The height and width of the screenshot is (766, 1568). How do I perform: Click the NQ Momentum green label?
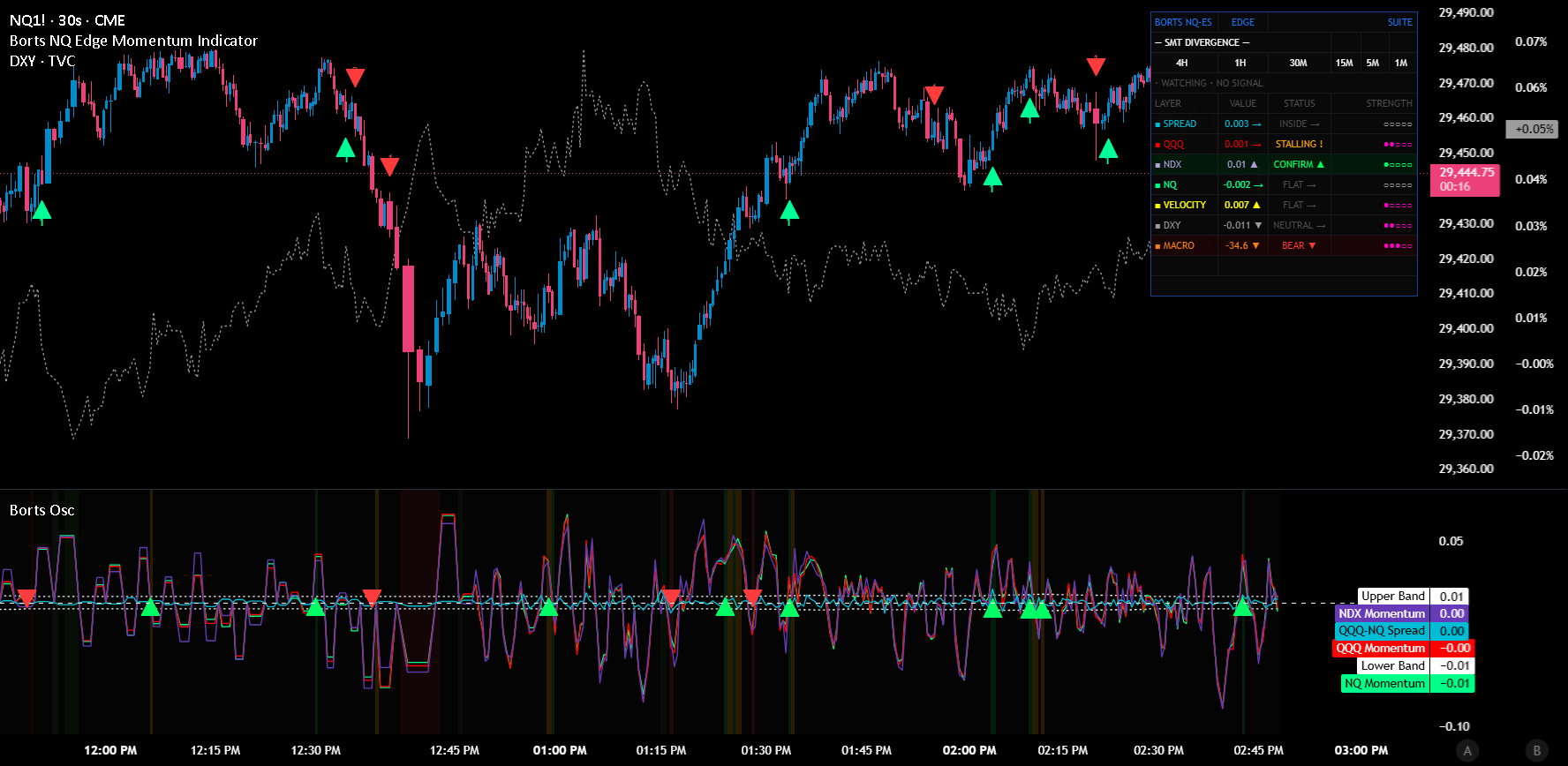(1408, 683)
